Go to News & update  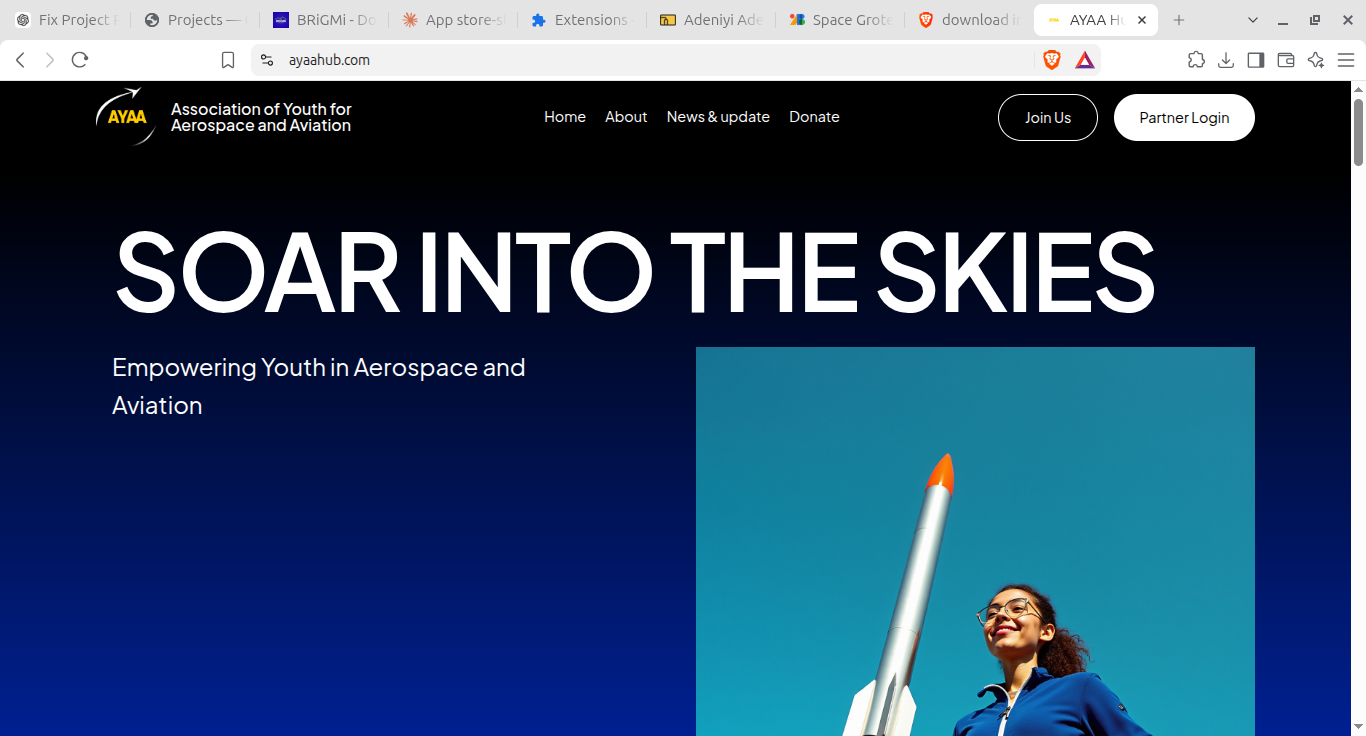(x=718, y=117)
